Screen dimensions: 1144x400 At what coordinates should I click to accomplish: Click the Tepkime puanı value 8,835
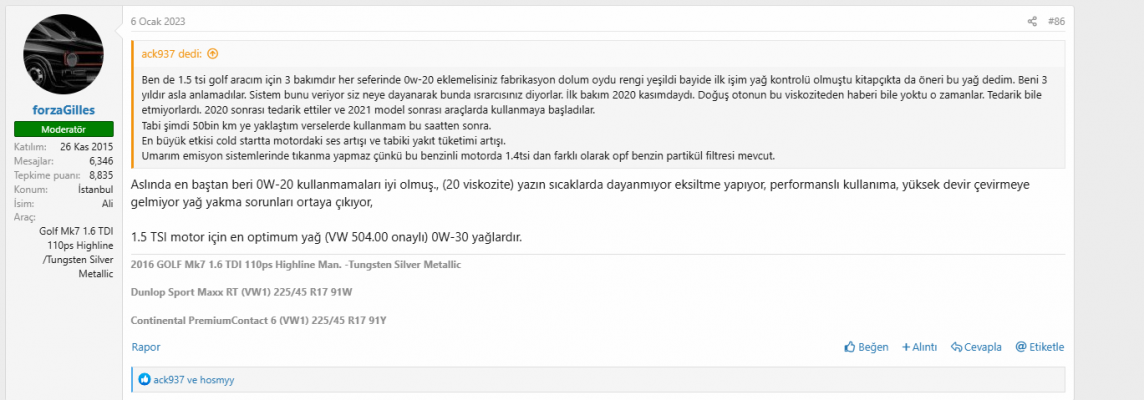[x=100, y=174]
